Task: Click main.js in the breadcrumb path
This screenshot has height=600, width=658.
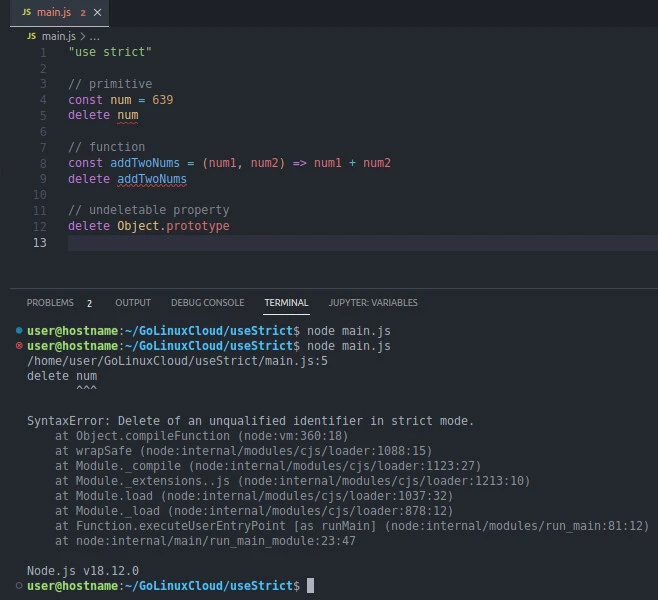Action: (59, 37)
